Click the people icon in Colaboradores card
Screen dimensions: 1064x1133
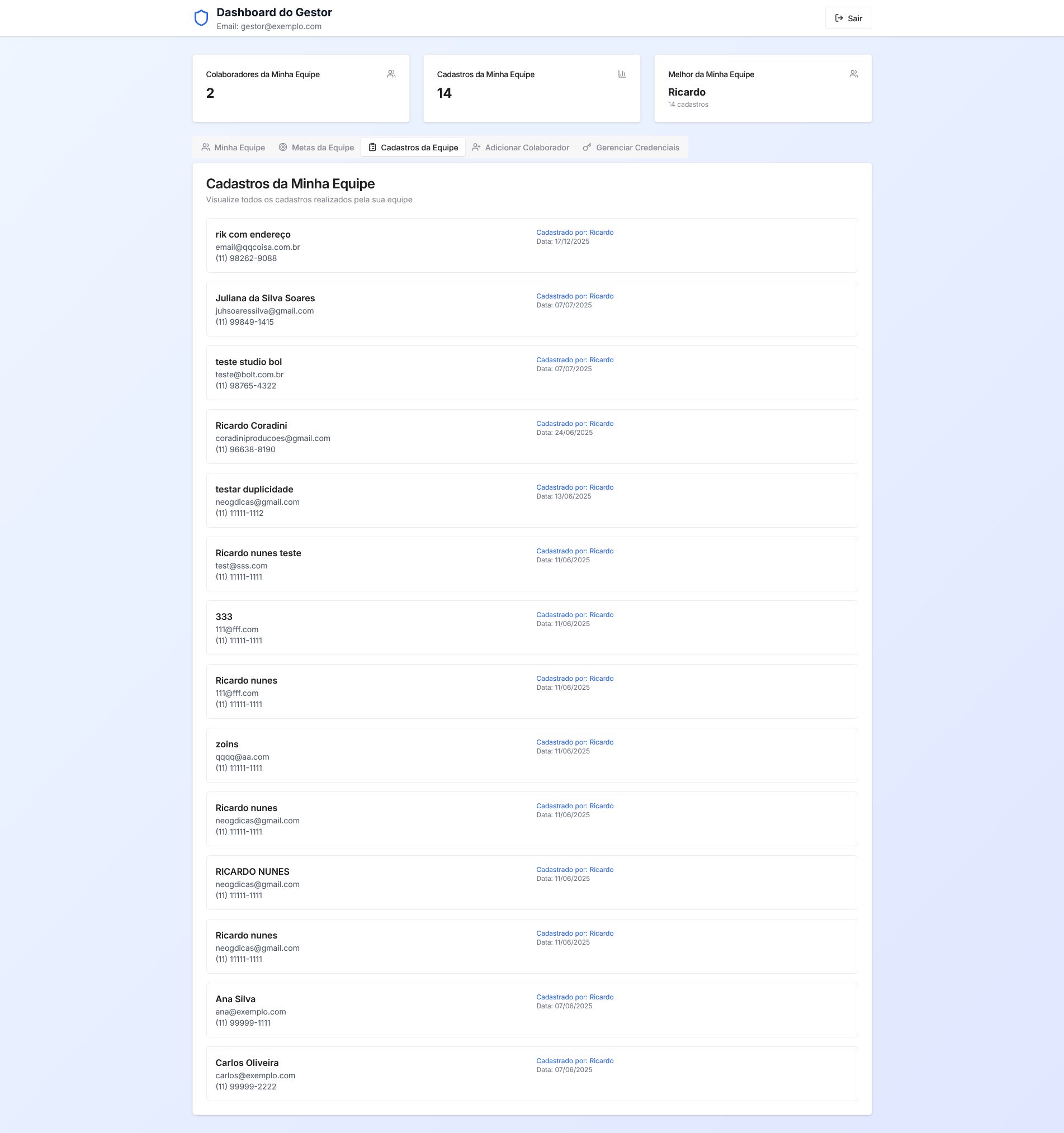(x=391, y=74)
